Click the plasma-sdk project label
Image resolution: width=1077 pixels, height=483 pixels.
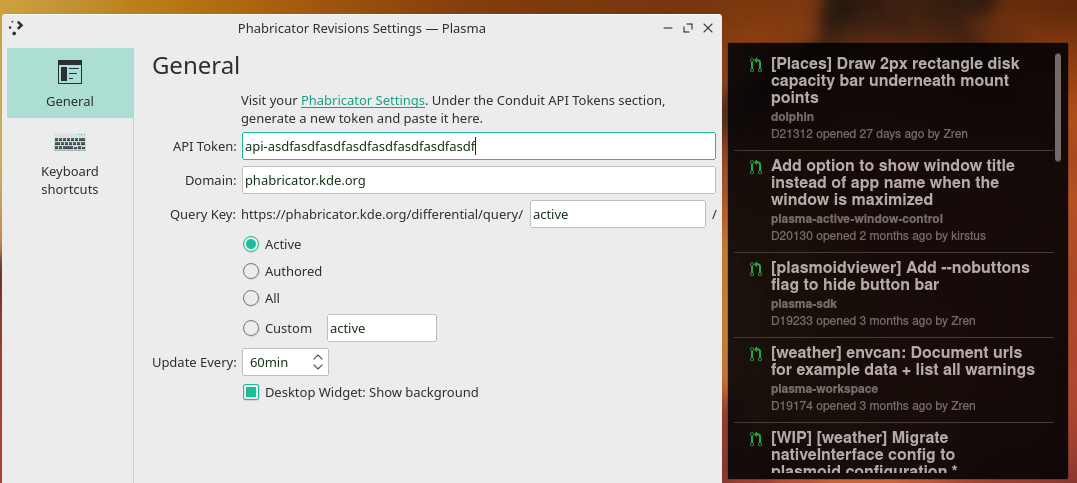pos(804,304)
